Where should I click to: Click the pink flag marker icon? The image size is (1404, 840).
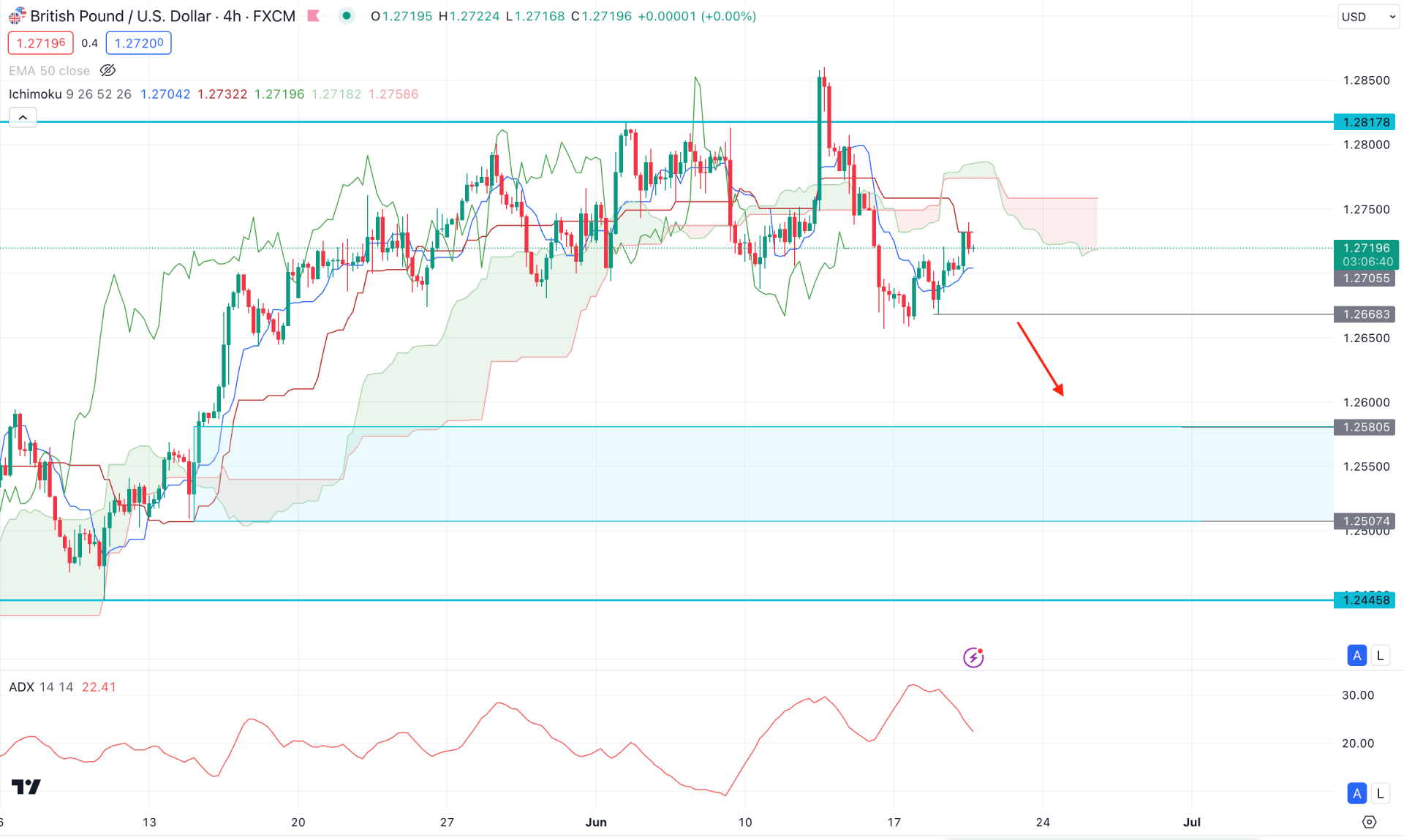pyautogui.click(x=314, y=15)
